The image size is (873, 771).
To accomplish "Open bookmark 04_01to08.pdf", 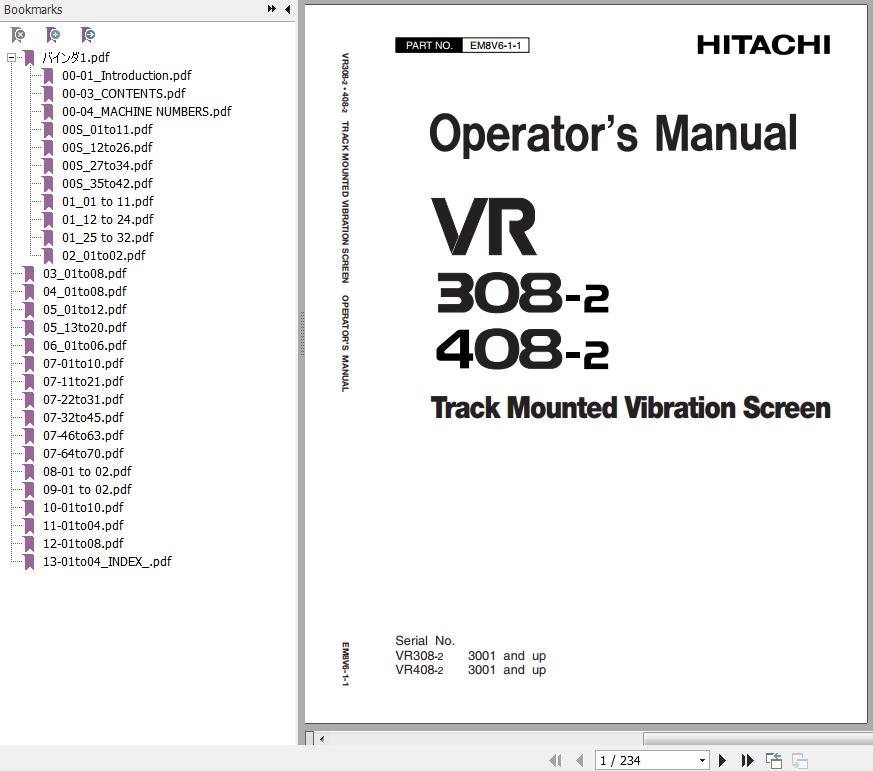I will pyautogui.click(x=85, y=291).
